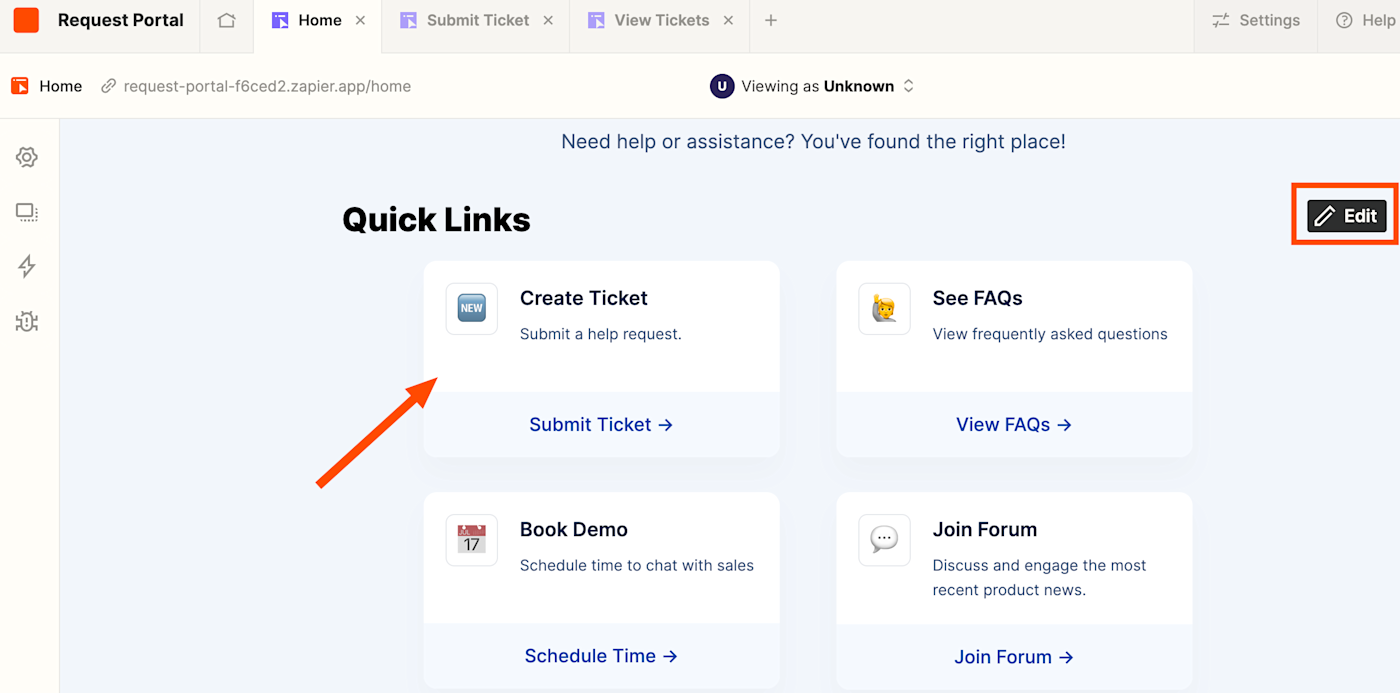Click the speech bubble icon on Join Forum
The width and height of the screenshot is (1400, 693).
tap(884, 540)
